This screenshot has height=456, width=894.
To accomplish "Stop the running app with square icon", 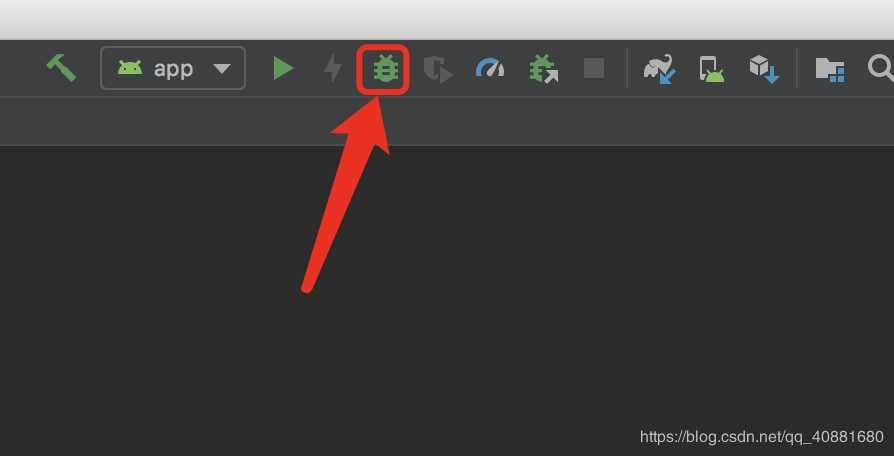I will 594,68.
